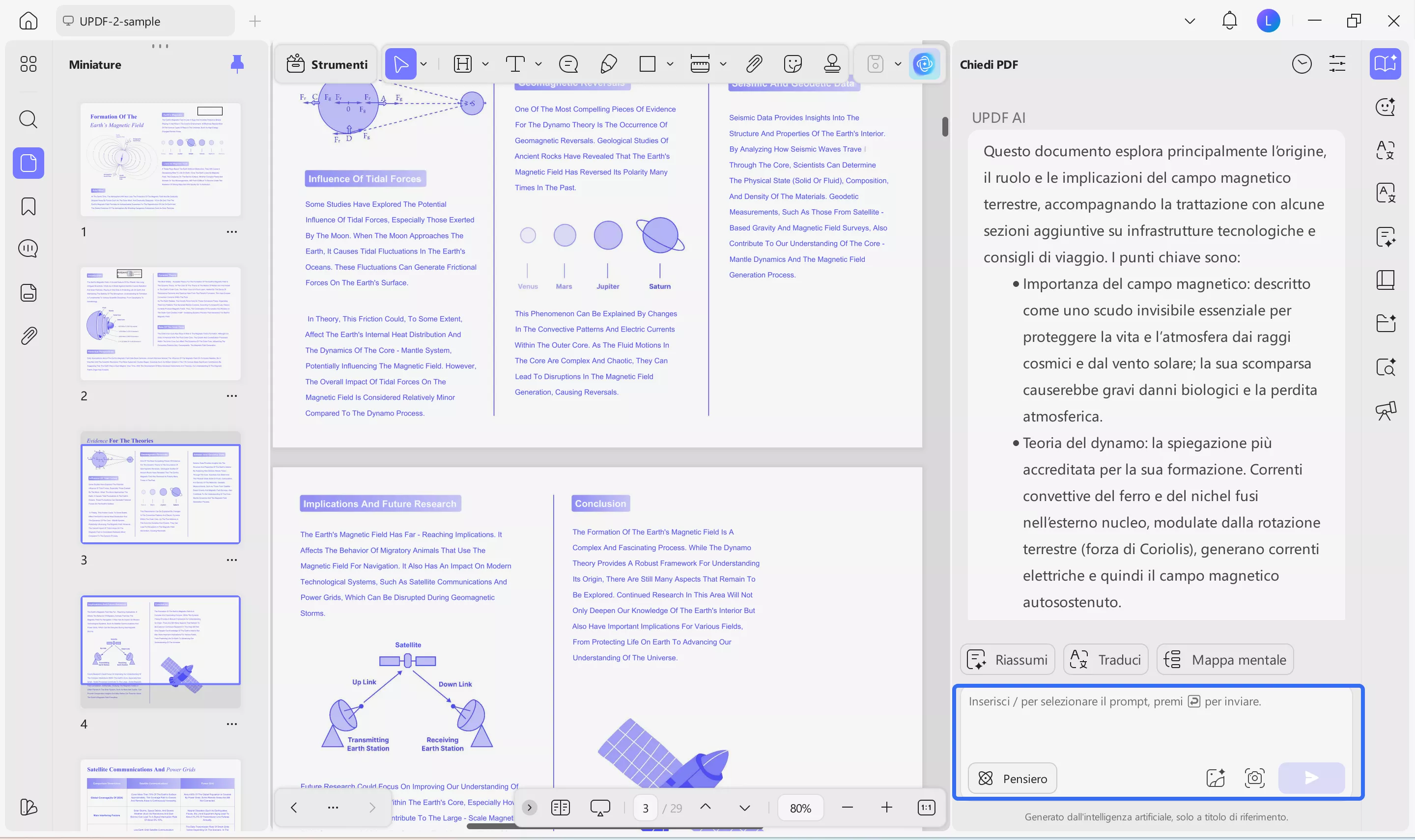Open the bookmarks panel icon
This screenshot has height=840, width=1415.
click(28, 206)
